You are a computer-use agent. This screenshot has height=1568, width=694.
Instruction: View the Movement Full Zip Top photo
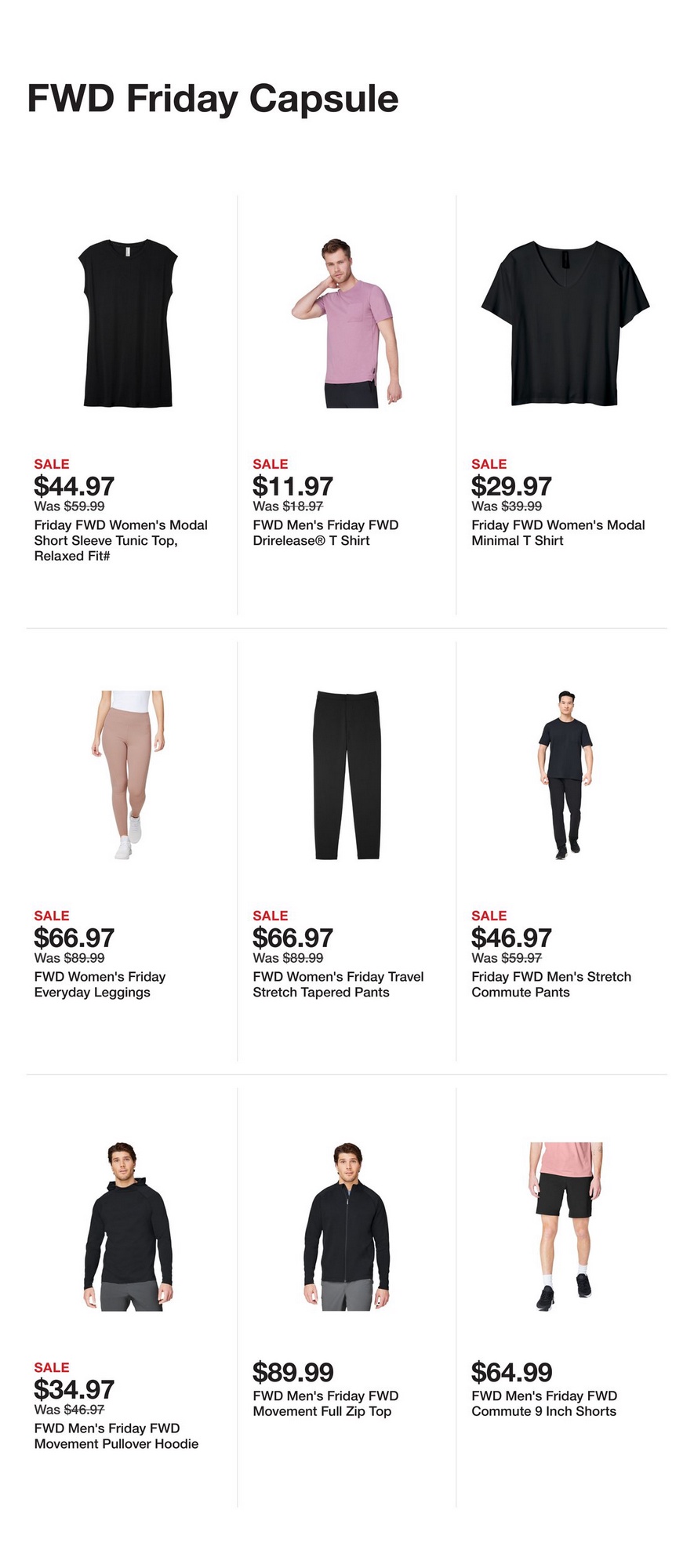(347, 1226)
